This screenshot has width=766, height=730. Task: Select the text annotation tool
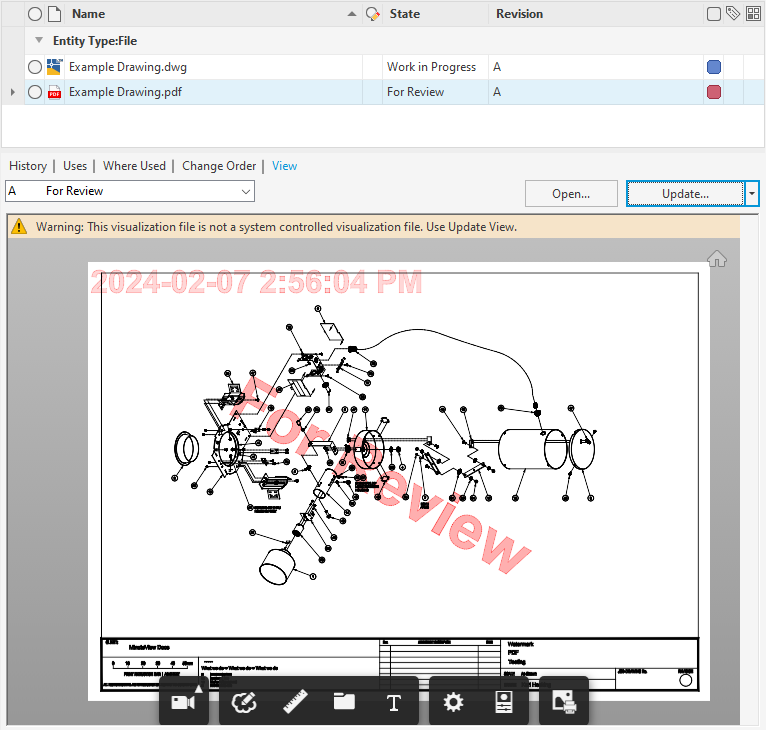394,703
